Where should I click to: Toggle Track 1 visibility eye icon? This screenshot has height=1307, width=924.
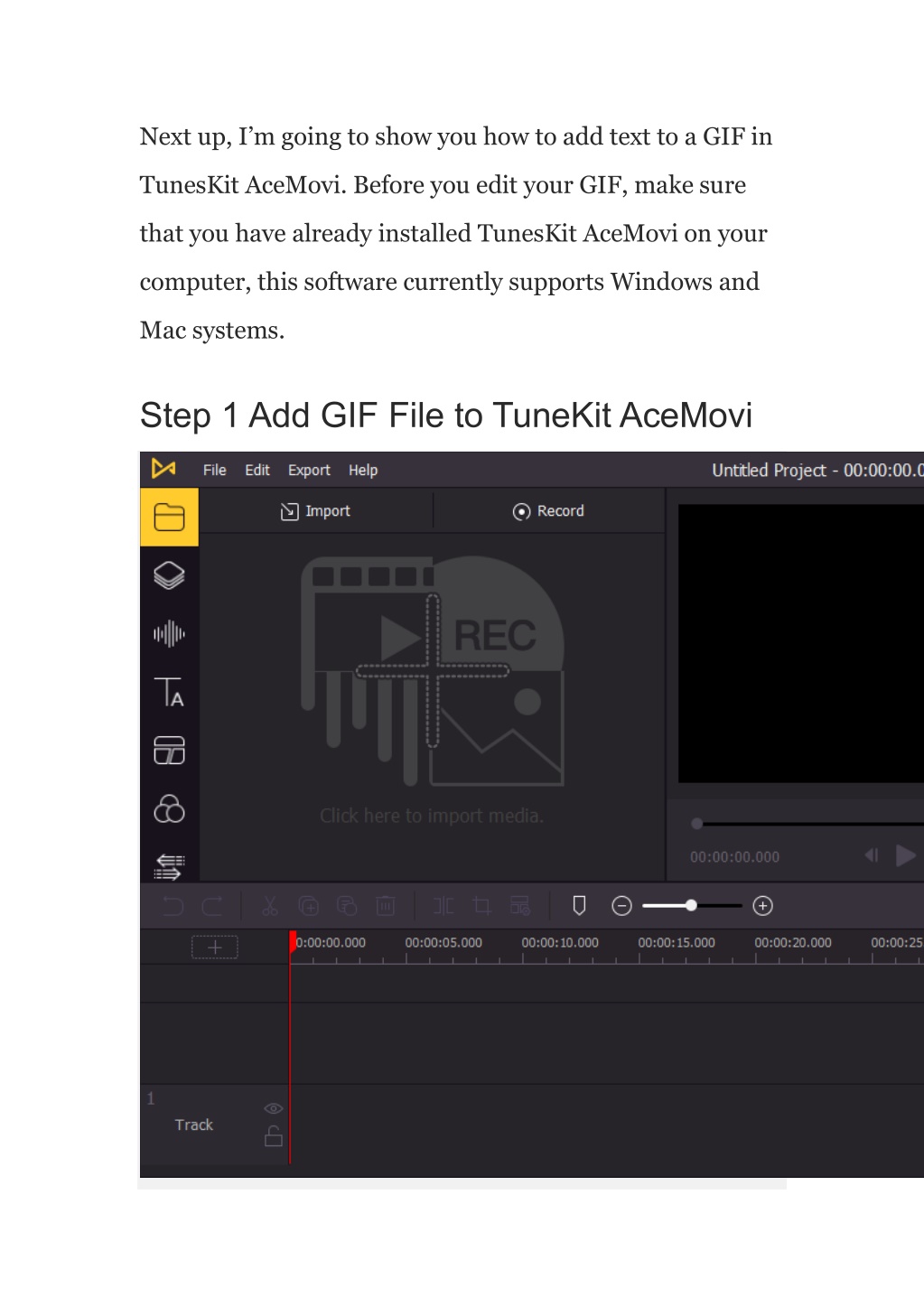(273, 1108)
